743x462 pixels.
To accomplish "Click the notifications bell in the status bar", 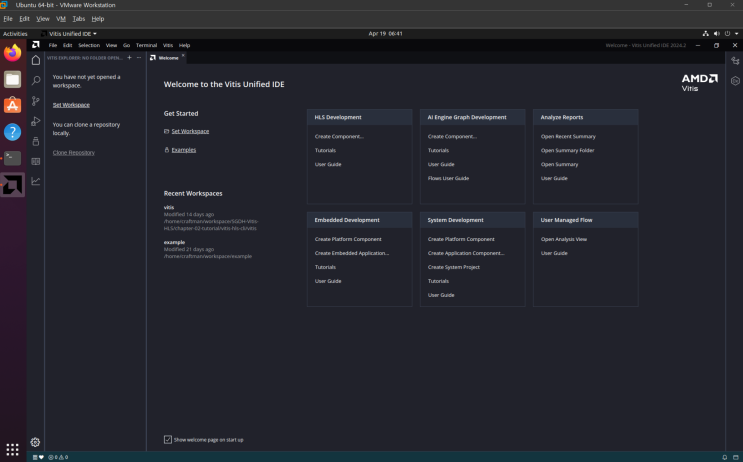I will coord(725,457).
